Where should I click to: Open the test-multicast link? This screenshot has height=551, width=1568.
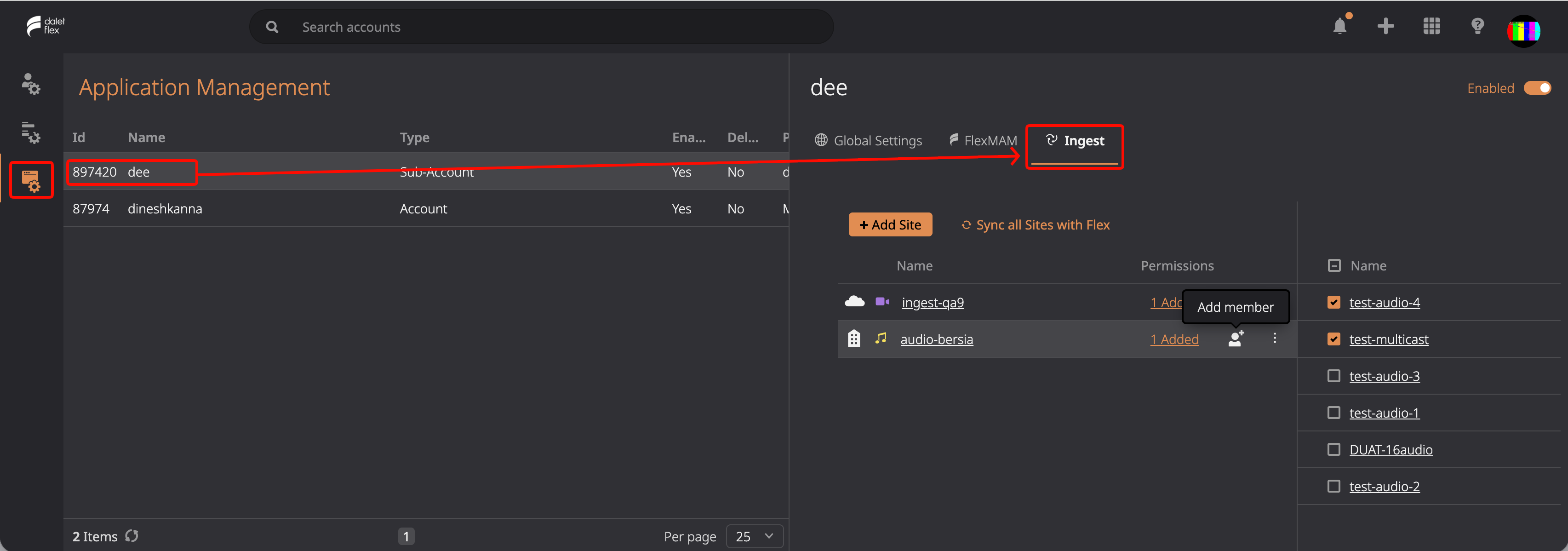click(1388, 339)
